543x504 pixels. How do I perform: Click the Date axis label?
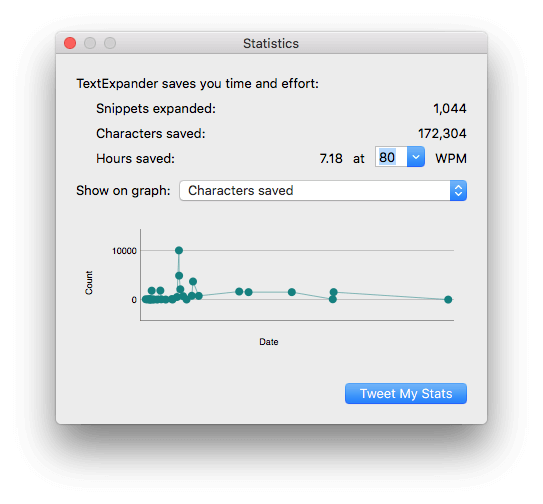[269, 342]
